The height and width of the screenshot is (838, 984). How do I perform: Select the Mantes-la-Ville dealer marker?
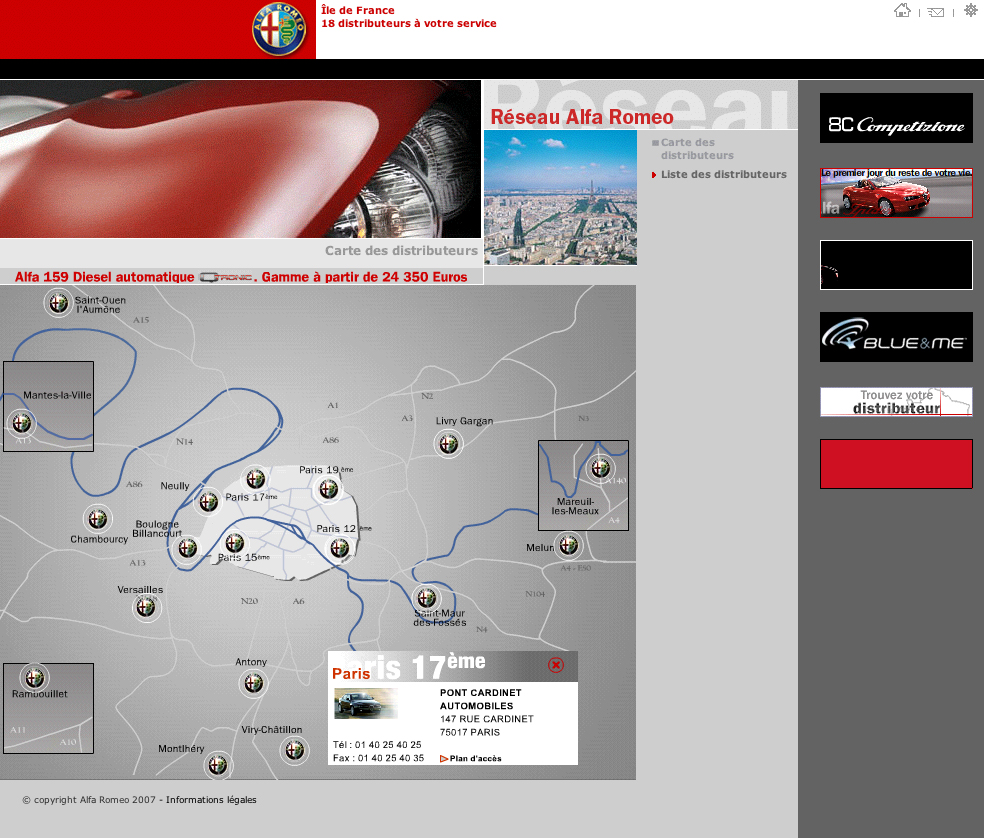pyautogui.click(x=21, y=423)
